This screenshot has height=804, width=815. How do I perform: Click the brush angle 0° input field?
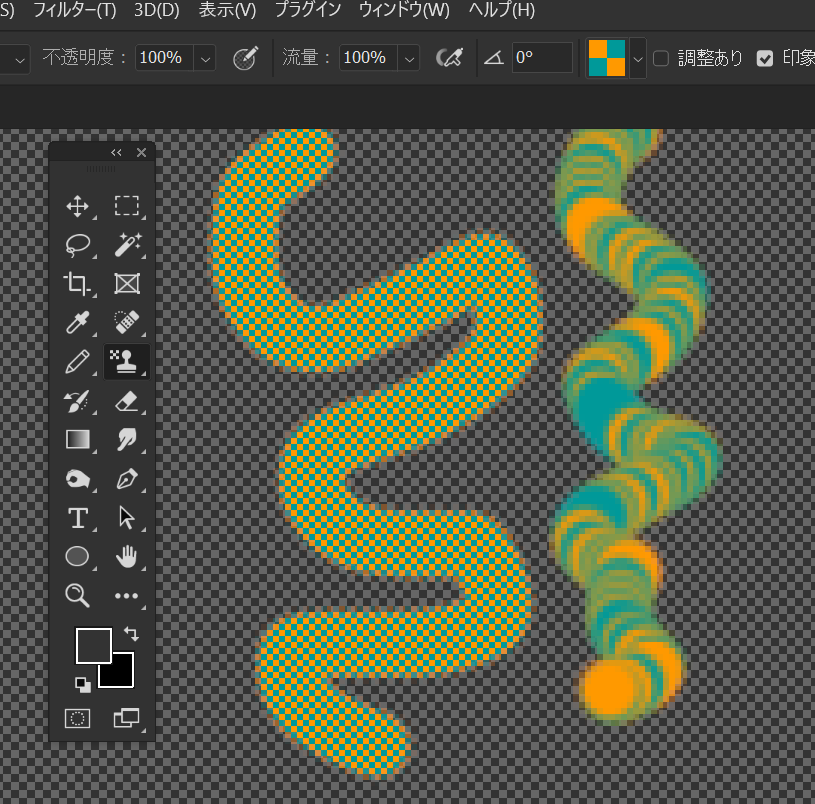coord(541,58)
